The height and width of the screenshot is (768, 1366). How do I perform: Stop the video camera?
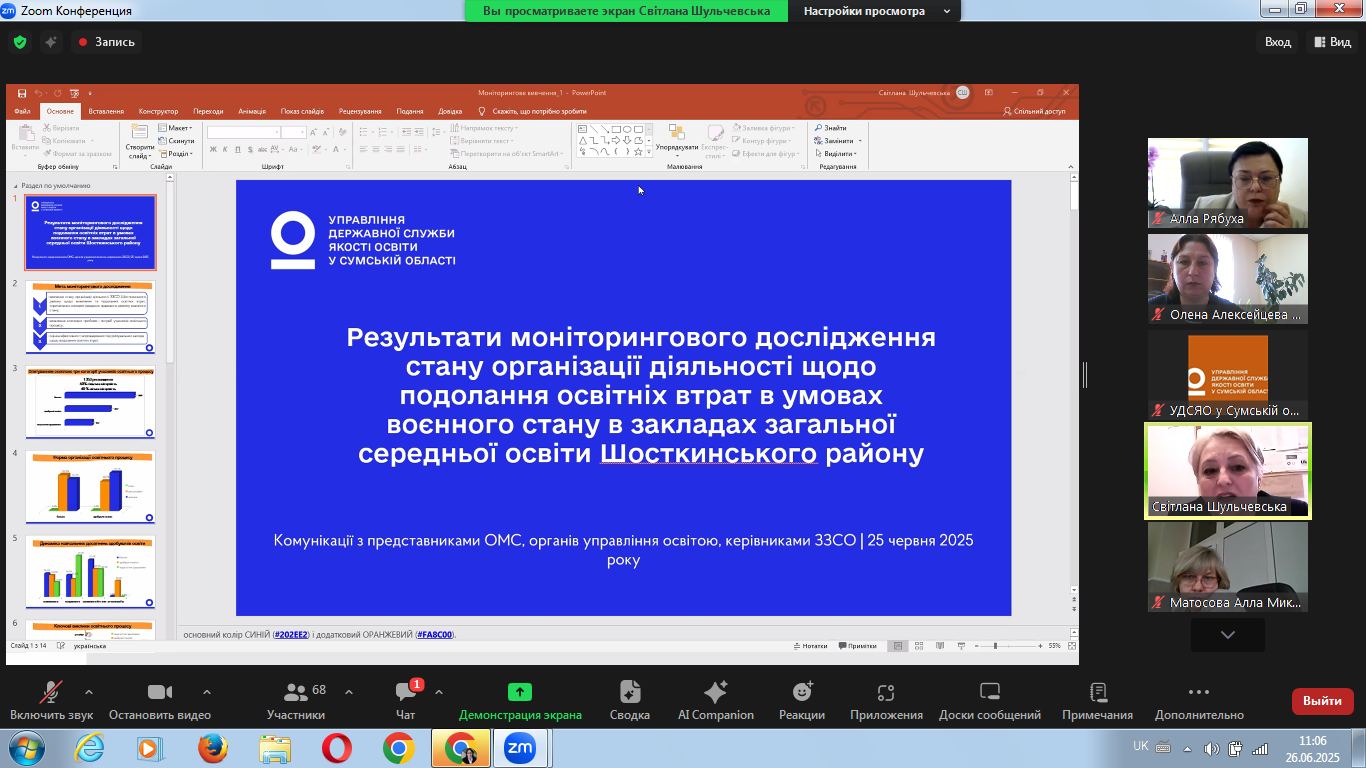click(160, 699)
